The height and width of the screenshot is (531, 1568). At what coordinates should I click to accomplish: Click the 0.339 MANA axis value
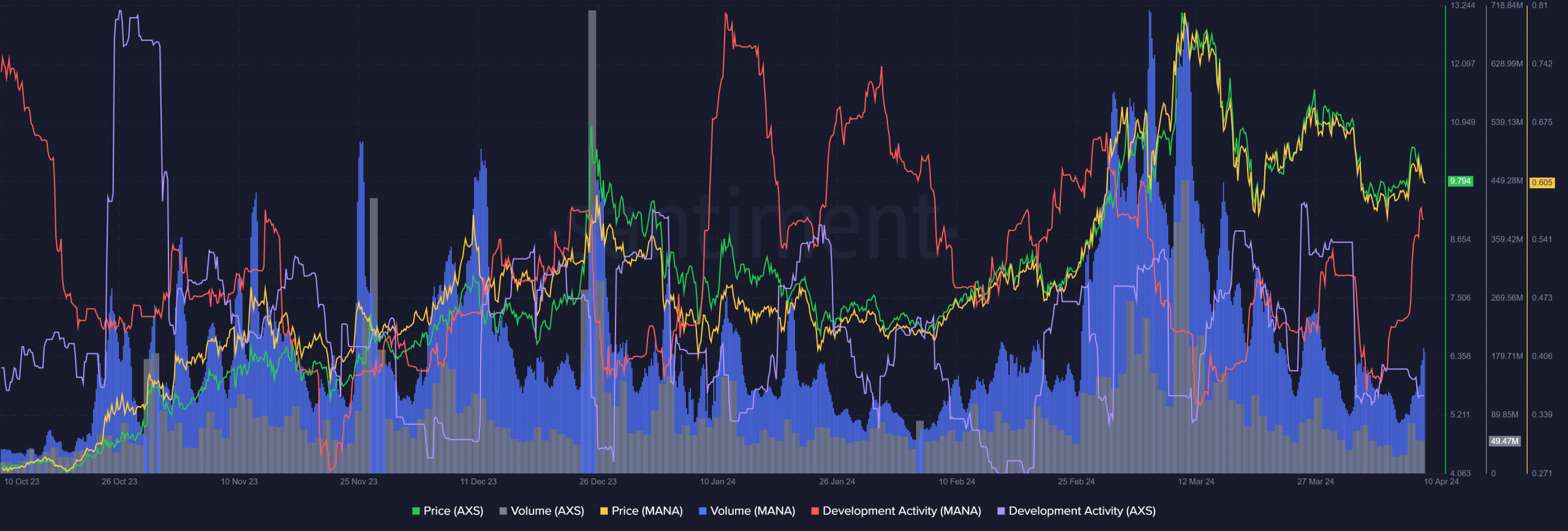(1542, 415)
